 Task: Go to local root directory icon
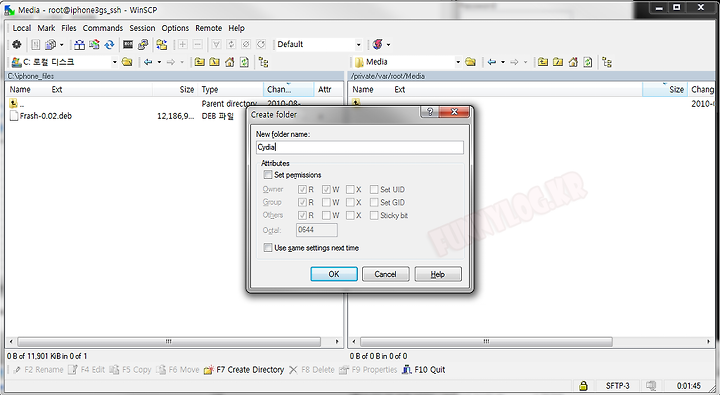point(214,62)
